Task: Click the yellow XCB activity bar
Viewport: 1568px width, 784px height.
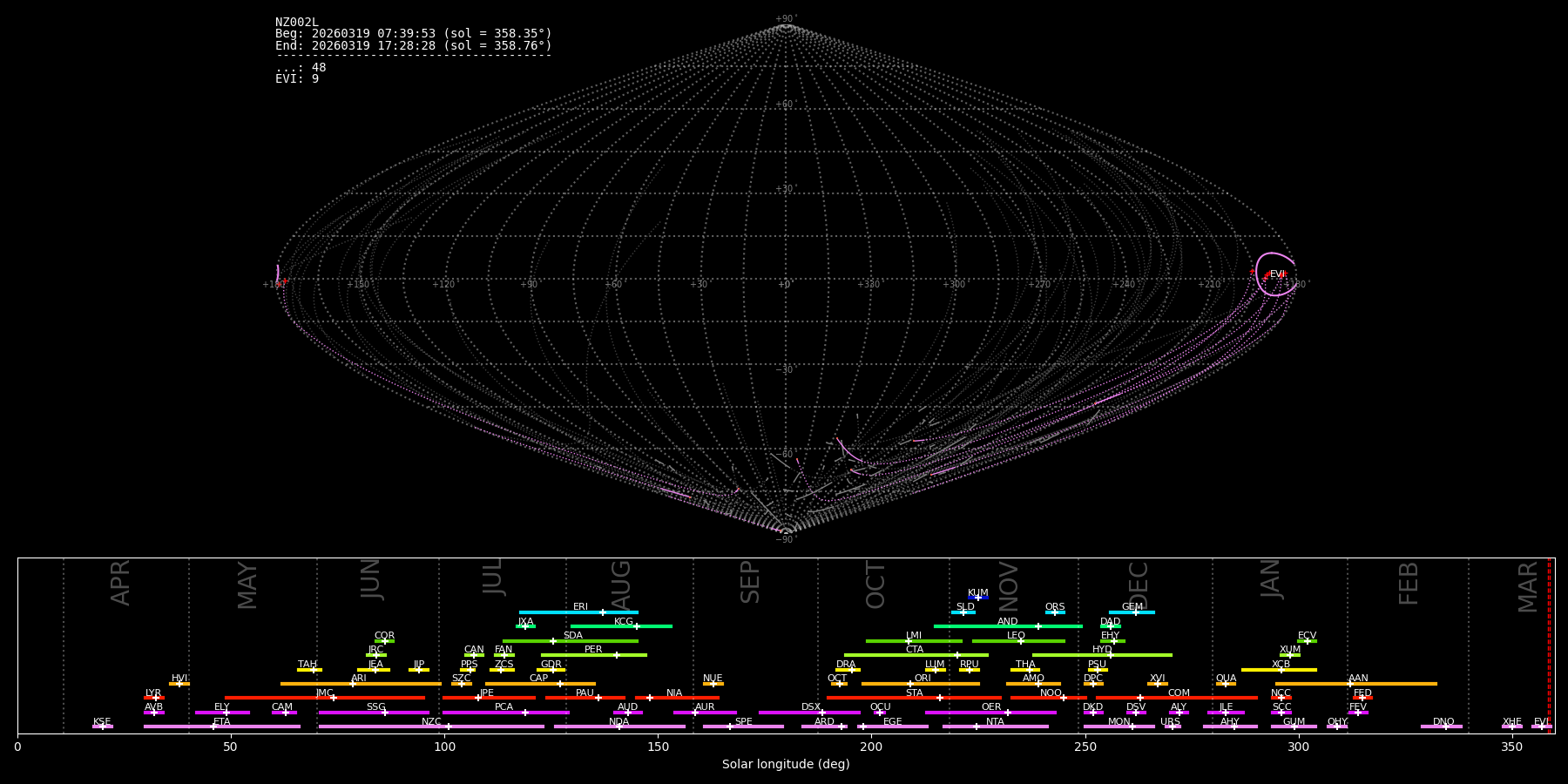Action: click(x=1279, y=670)
